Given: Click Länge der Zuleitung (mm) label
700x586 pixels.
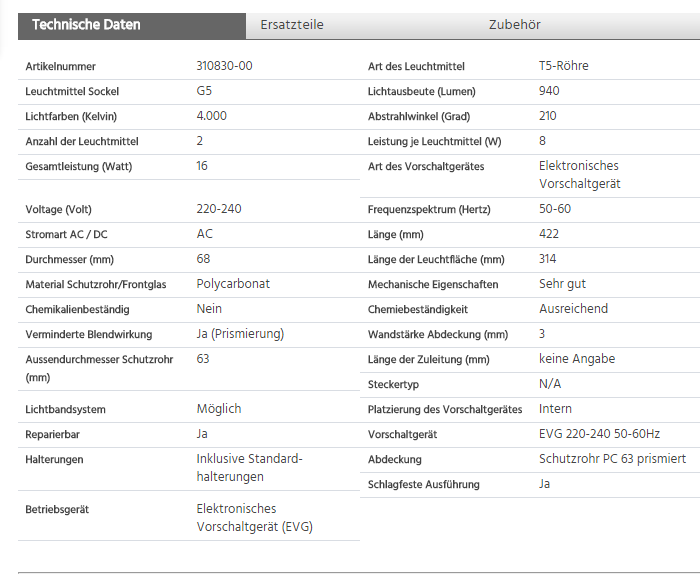Looking at the screenshot, I should [x=429, y=359].
